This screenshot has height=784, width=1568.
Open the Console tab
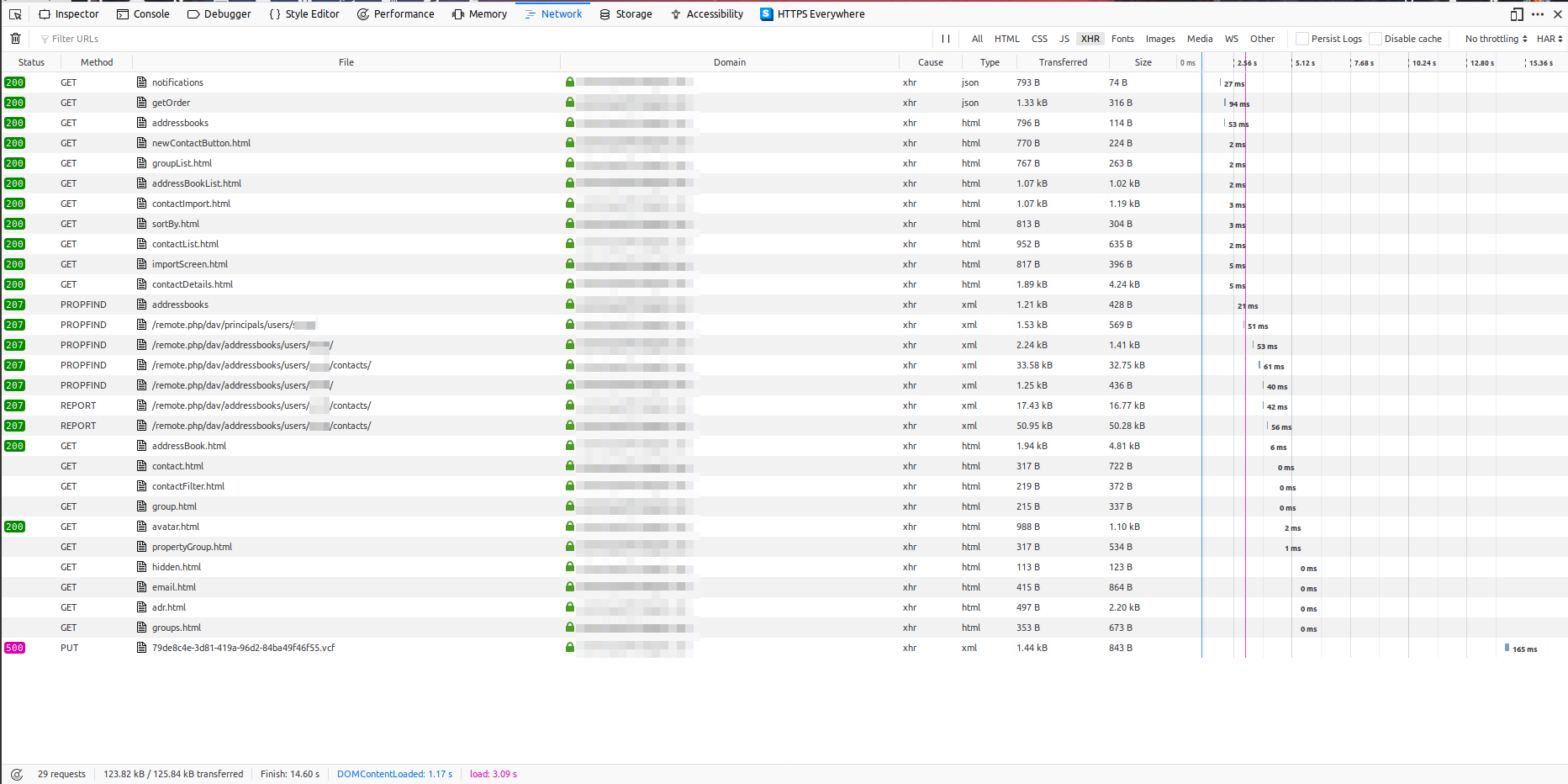143,14
